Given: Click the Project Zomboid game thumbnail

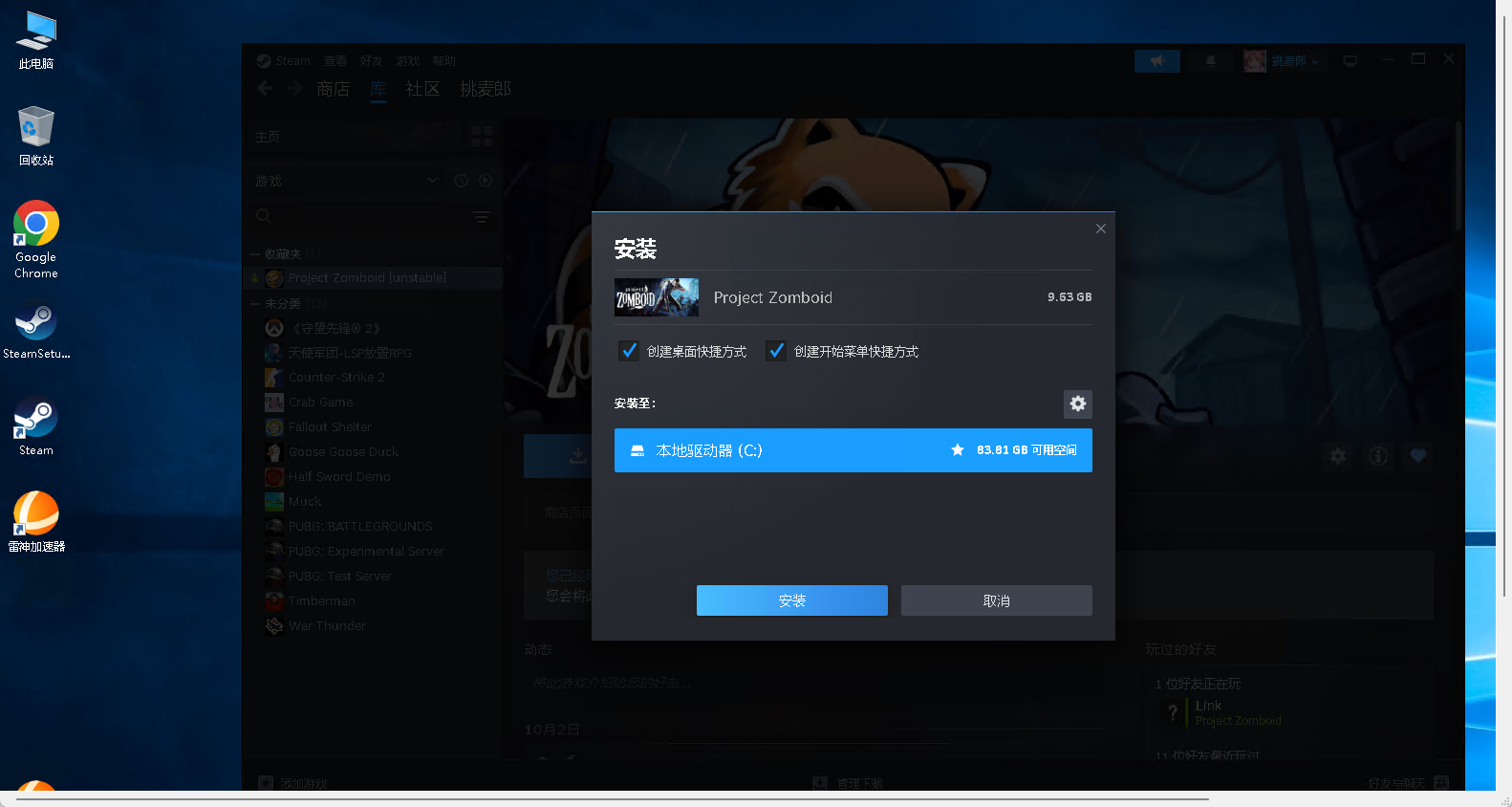Looking at the screenshot, I should pos(656,297).
